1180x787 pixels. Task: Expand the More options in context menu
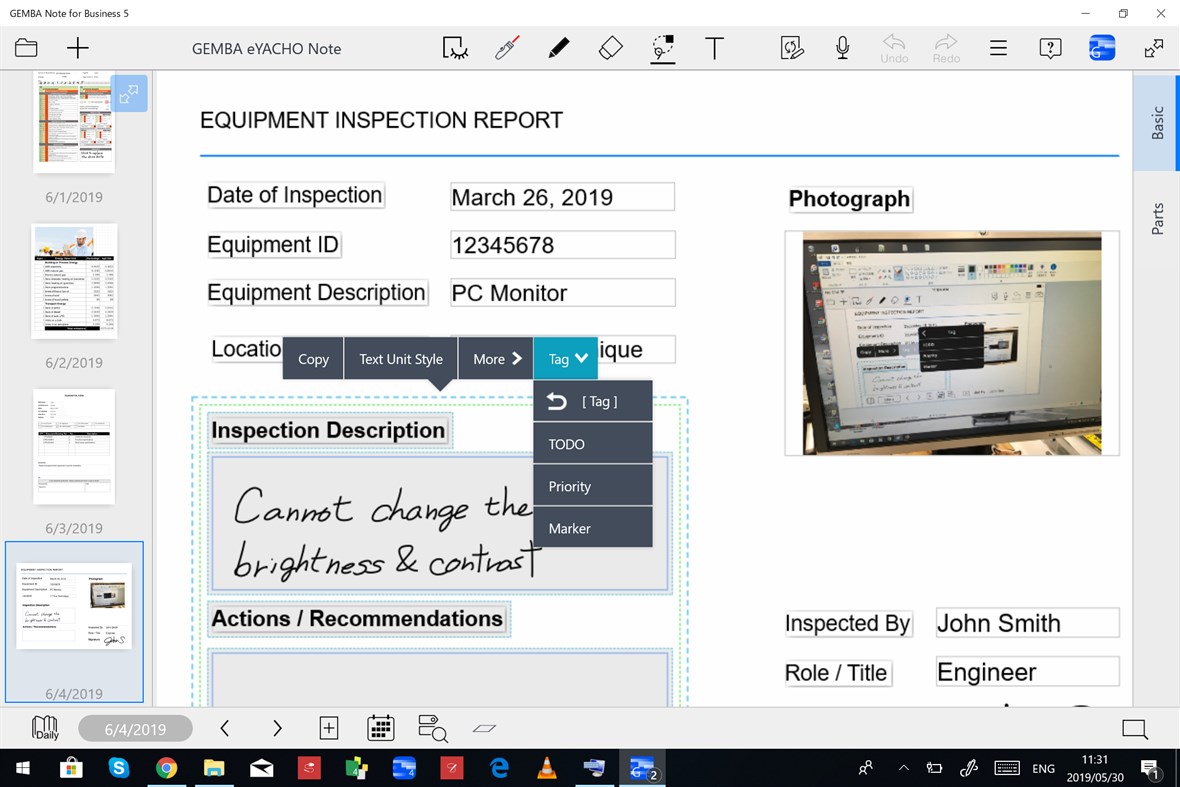pos(494,358)
